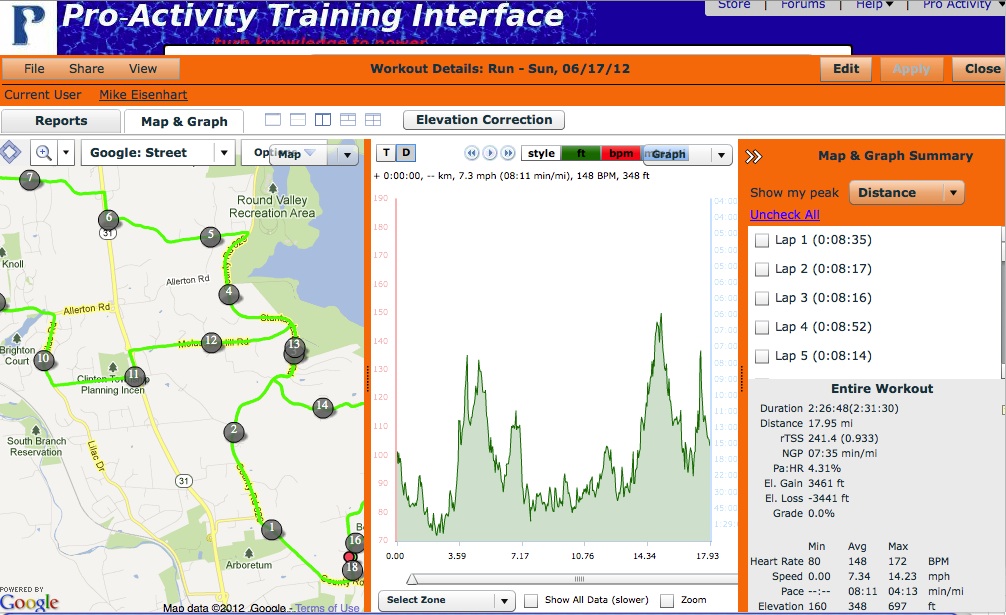Check the Lap 5 checkbox
The height and width of the screenshot is (615, 1006).
pos(762,356)
